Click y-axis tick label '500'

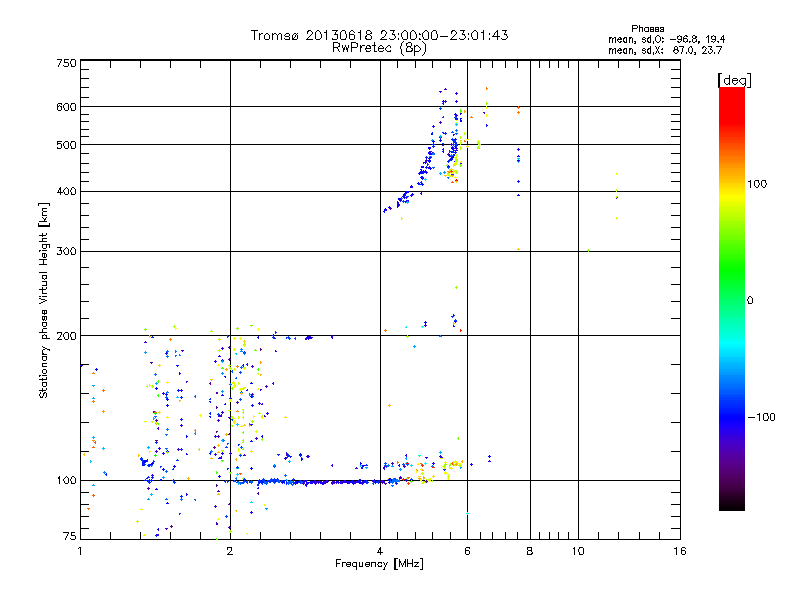[x=66, y=145]
